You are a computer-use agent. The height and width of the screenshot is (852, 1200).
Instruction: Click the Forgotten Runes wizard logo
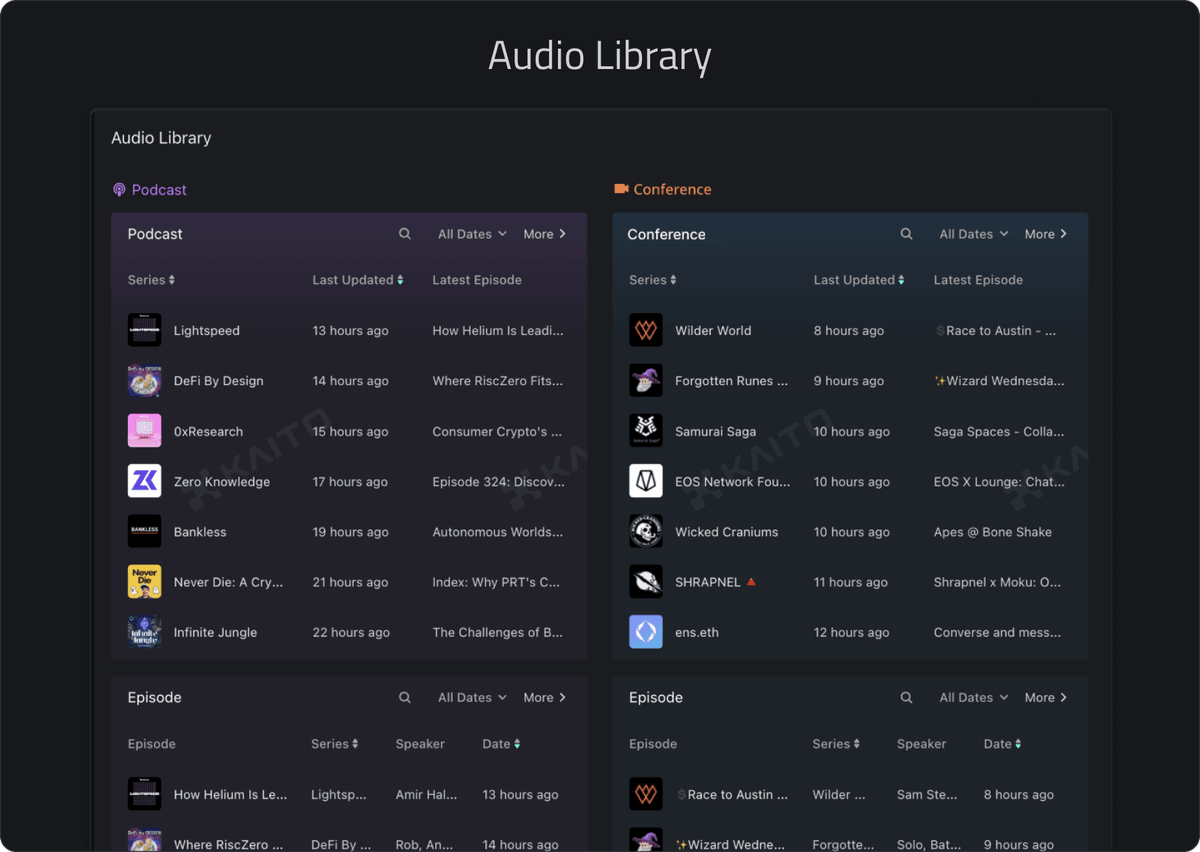point(646,381)
